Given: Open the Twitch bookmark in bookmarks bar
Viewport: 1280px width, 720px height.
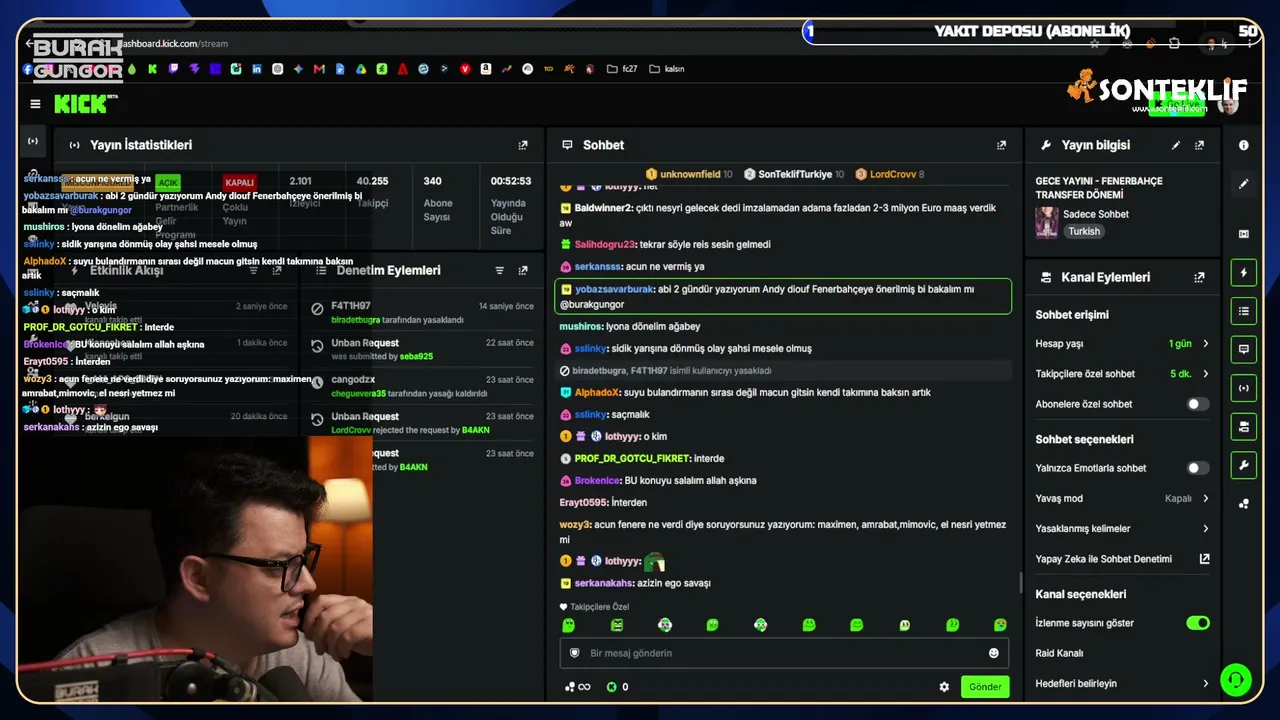Looking at the screenshot, I should tap(174, 69).
